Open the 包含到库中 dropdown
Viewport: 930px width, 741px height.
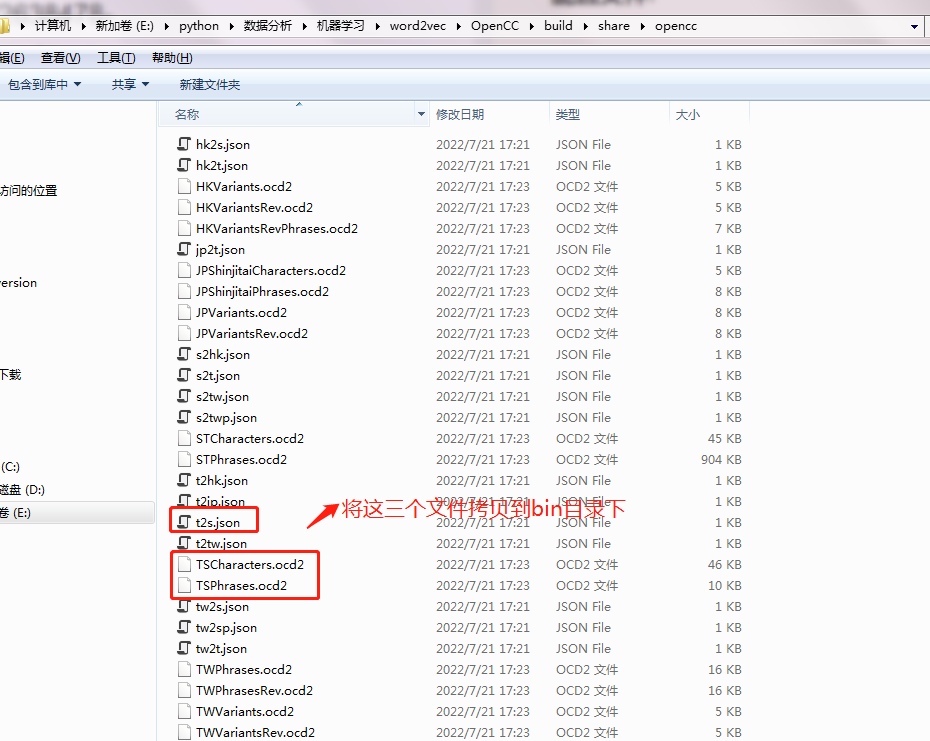coord(44,85)
